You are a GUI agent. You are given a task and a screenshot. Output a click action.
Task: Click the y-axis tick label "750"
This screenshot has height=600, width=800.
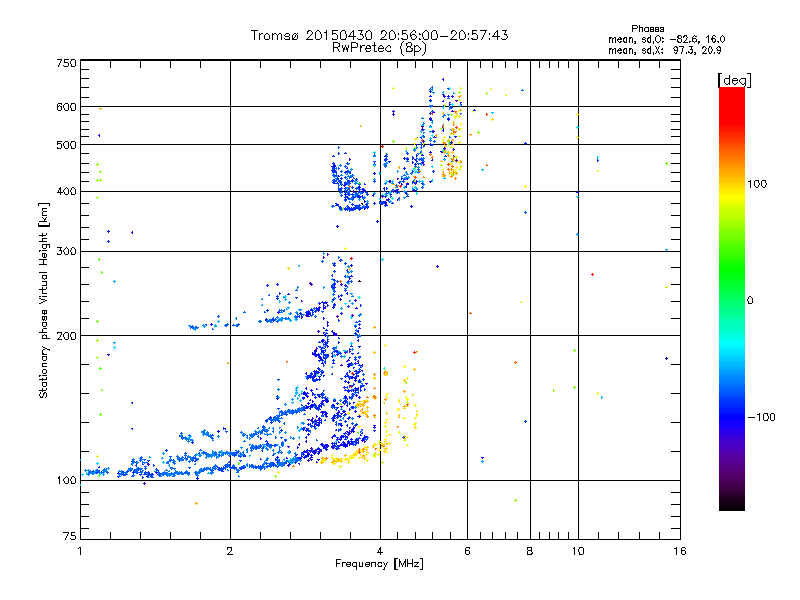coord(66,63)
